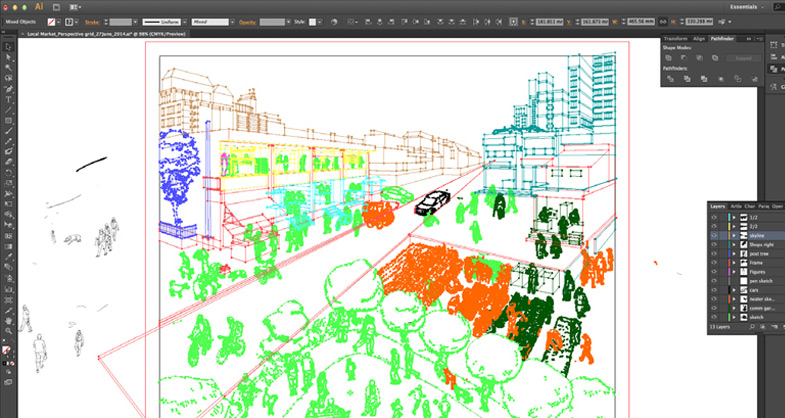
Task: Click the Divide pathfinder icon
Action: 670,79
